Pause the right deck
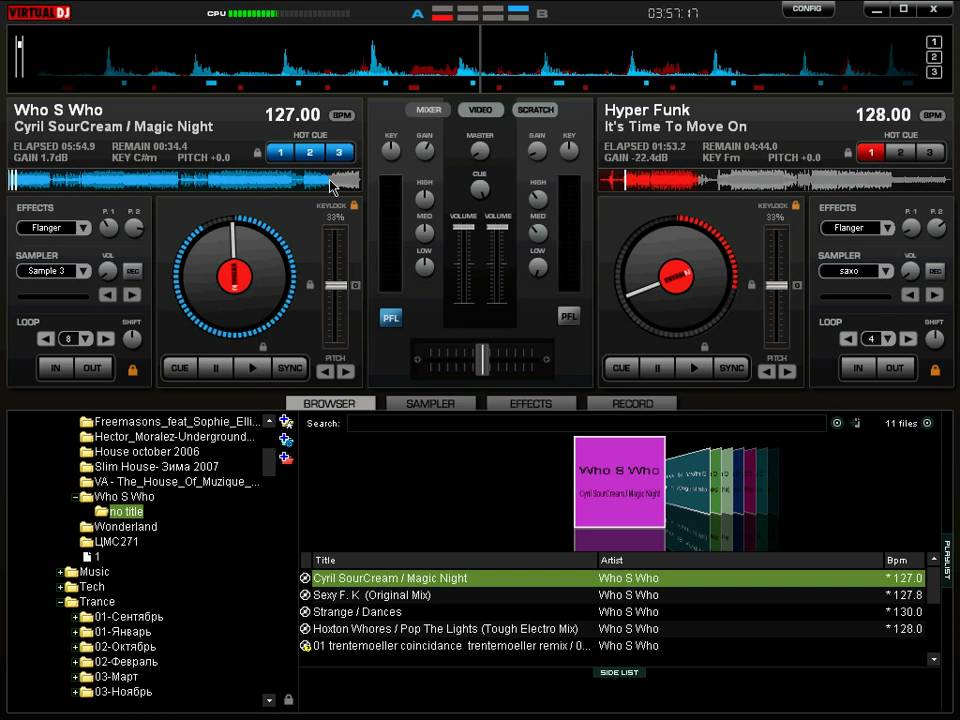This screenshot has width=960, height=720. (657, 368)
